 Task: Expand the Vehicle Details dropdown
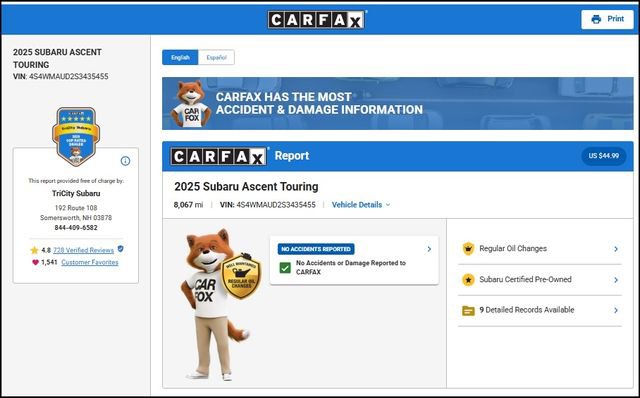point(361,205)
